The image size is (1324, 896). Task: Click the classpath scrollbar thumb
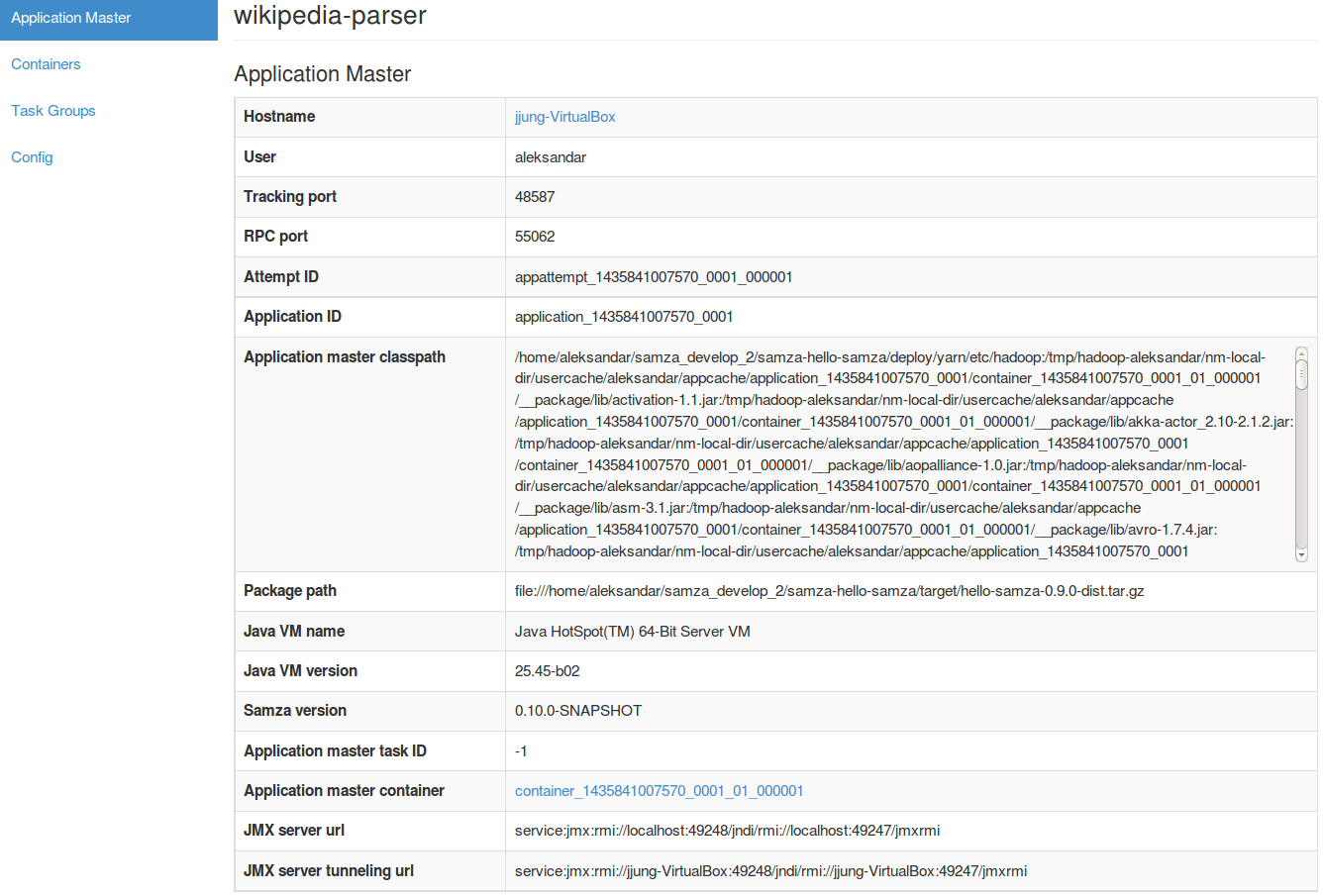pos(1301,375)
